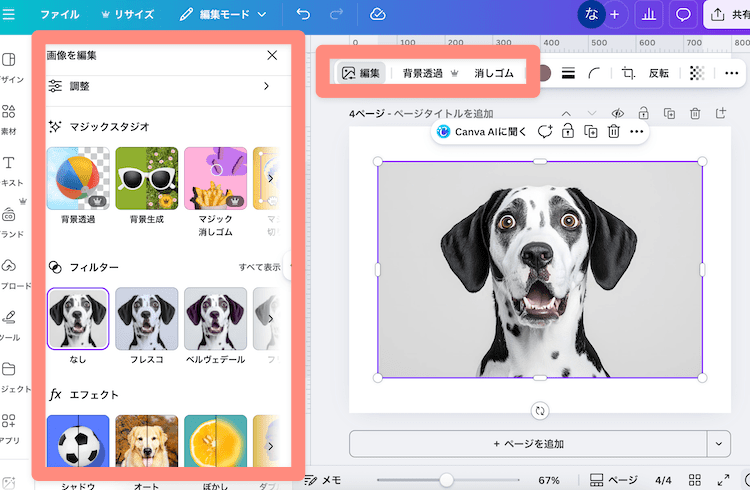Open the corner rounding icon

point(594,73)
